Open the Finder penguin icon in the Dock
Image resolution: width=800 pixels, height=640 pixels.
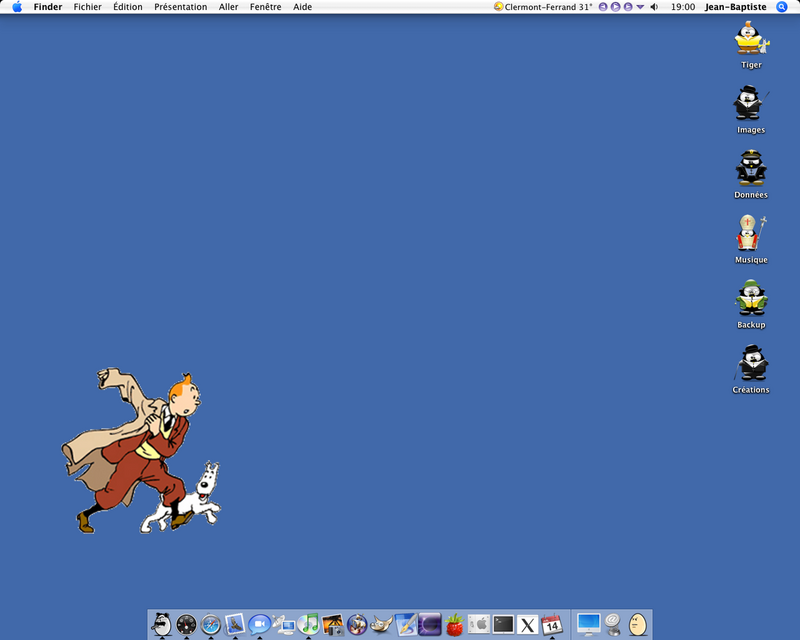pos(162,624)
